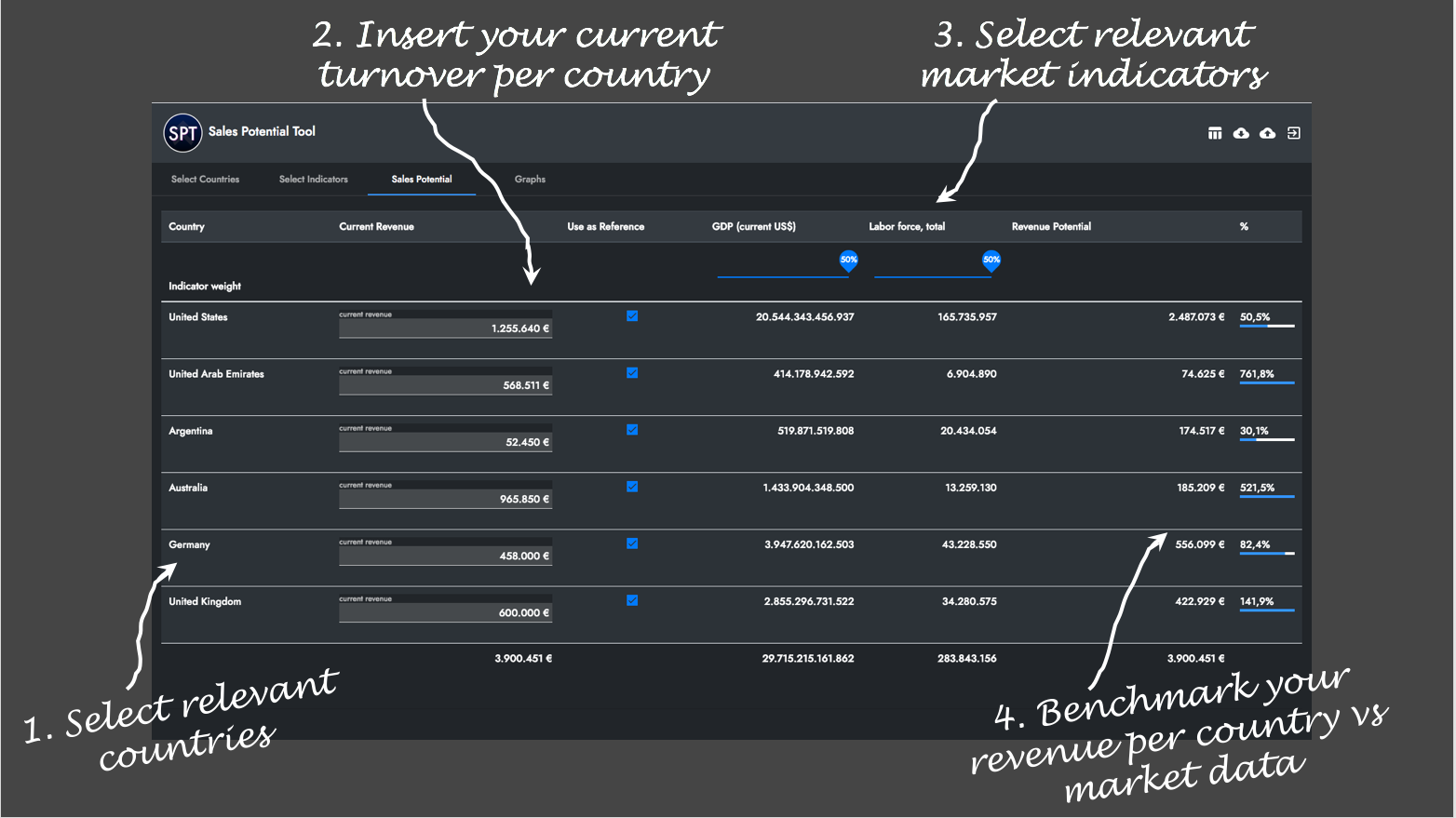Viewport: 1456px width, 818px height.
Task: Switch to the Select Indicators tab
Action: (x=313, y=180)
